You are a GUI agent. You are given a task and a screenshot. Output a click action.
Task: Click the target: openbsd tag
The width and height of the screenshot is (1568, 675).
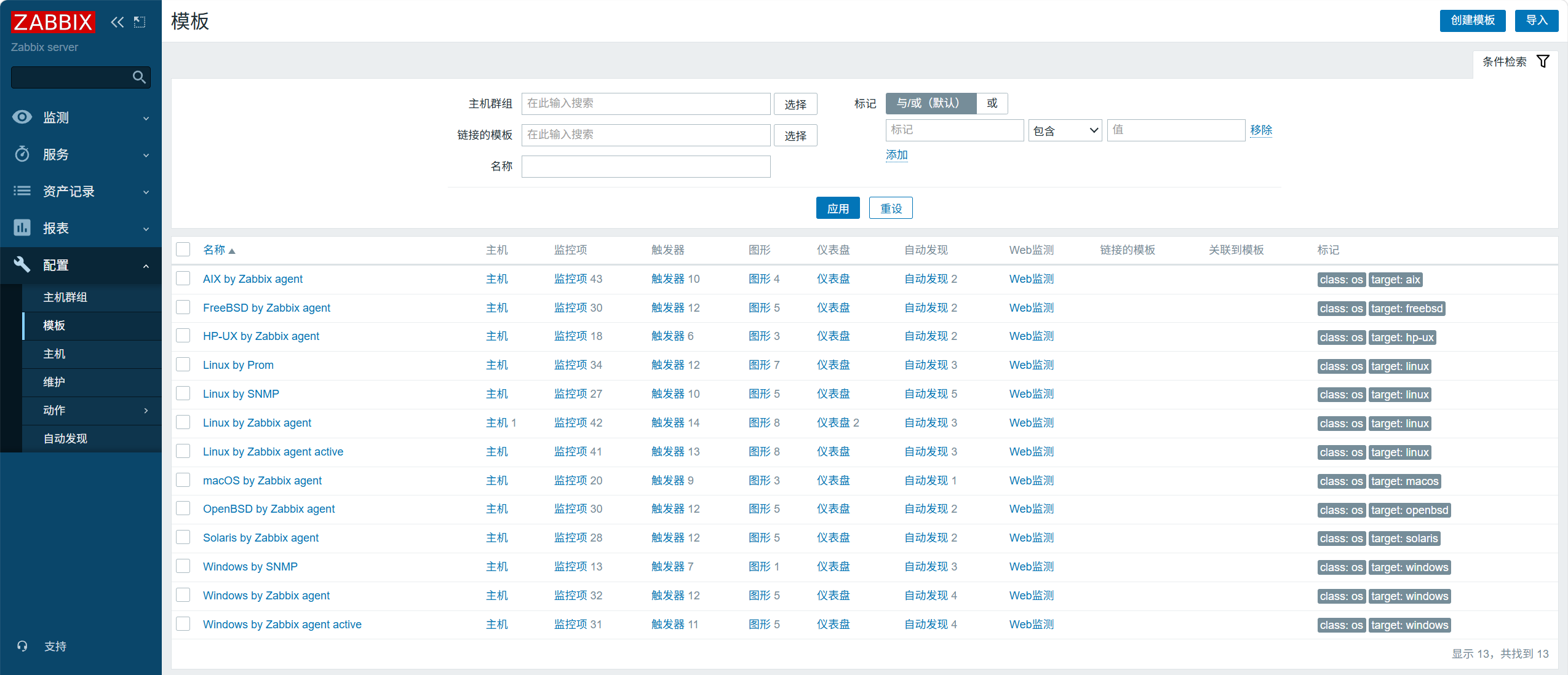pos(1410,510)
